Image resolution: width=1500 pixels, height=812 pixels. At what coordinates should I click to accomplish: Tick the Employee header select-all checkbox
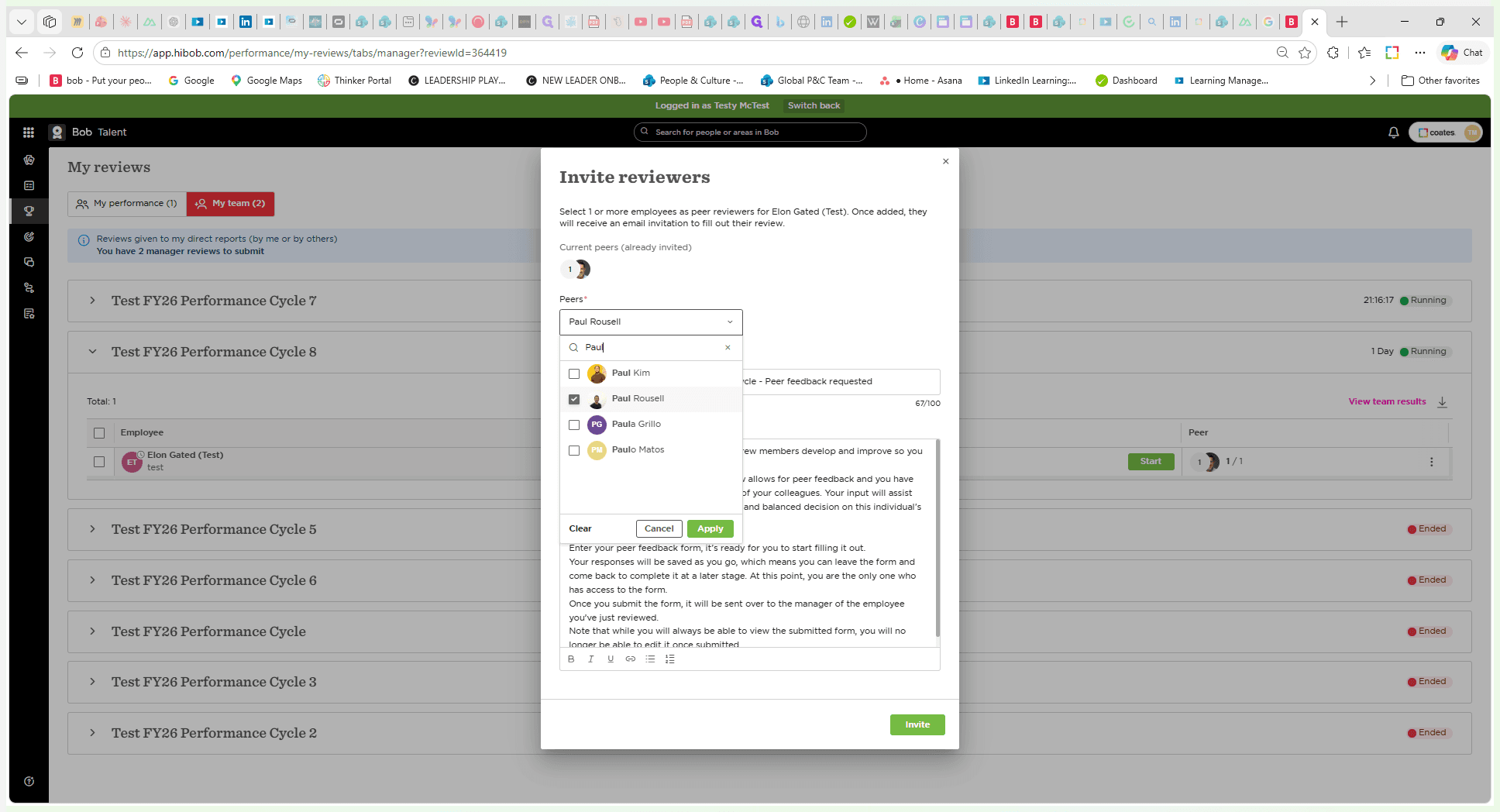(x=99, y=433)
